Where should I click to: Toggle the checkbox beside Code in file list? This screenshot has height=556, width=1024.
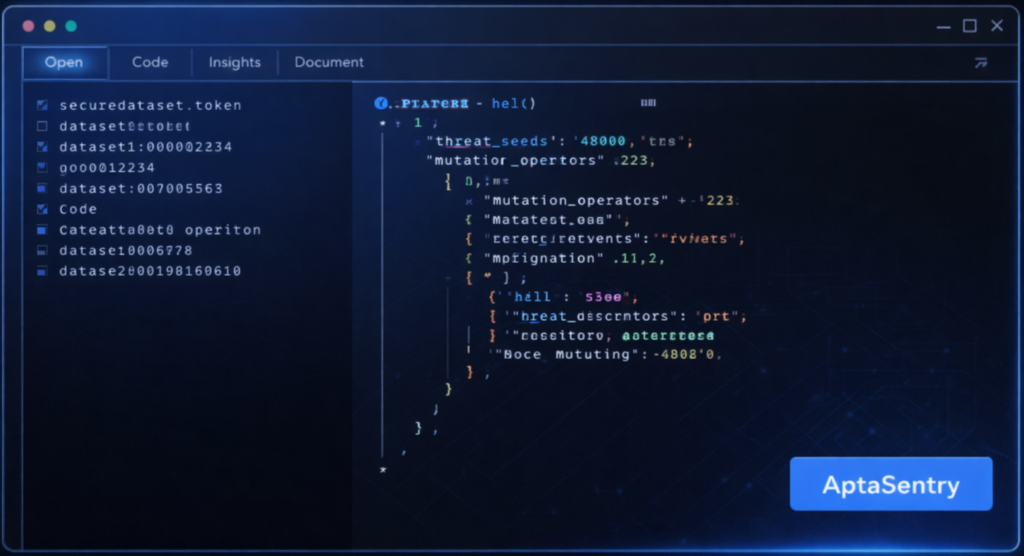coord(42,209)
